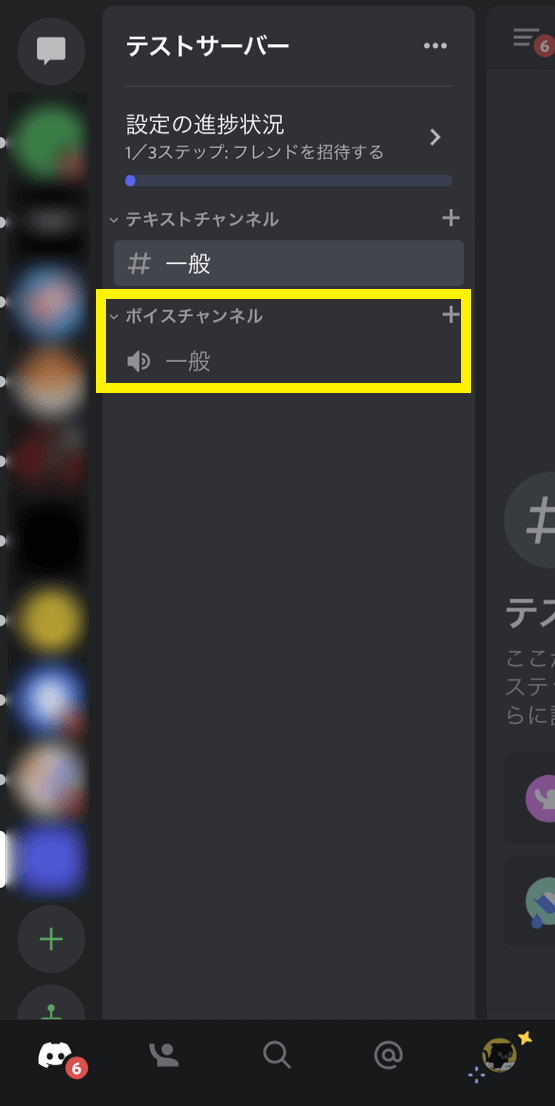Collapse the テキストチャンネル category

[x=195, y=219]
